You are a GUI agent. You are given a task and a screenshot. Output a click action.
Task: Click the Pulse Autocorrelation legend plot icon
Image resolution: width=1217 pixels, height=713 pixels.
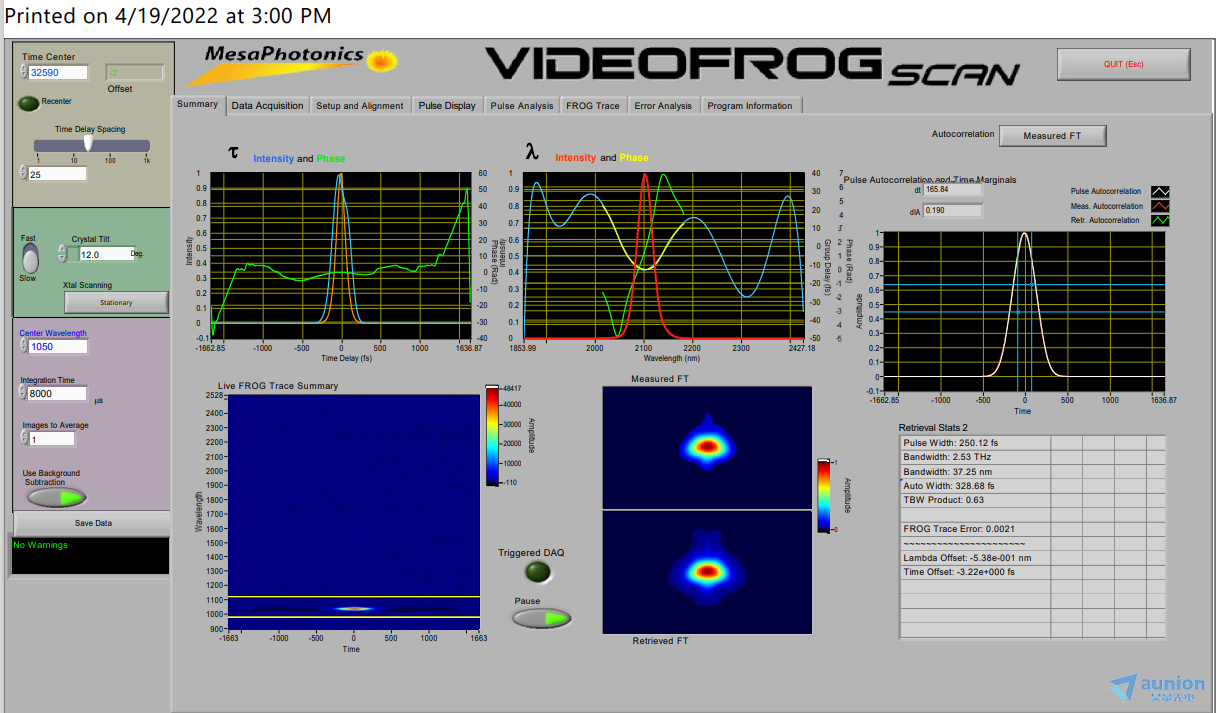click(x=1161, y=191)
